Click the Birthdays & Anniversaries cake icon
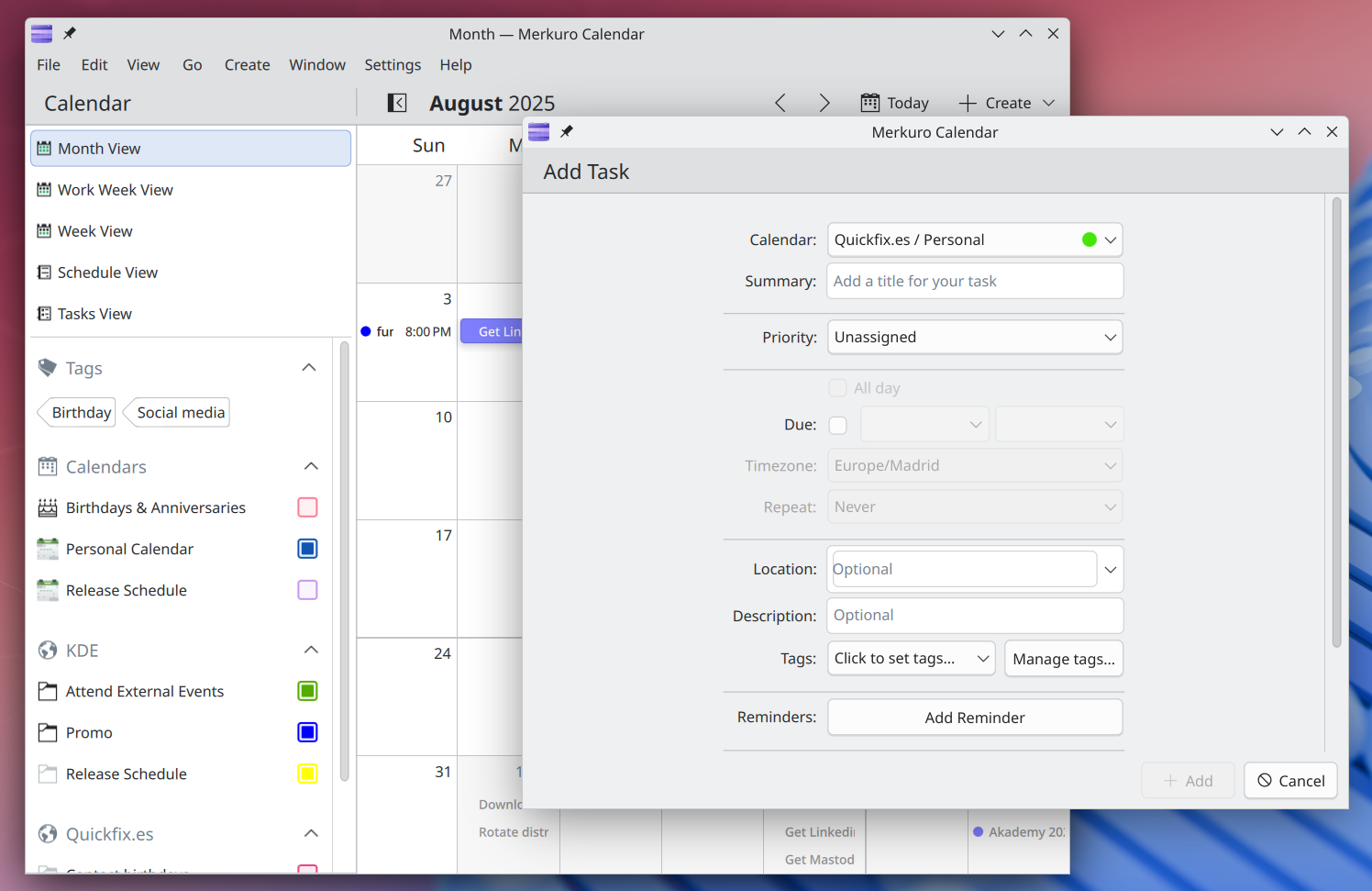 point(48,507)
